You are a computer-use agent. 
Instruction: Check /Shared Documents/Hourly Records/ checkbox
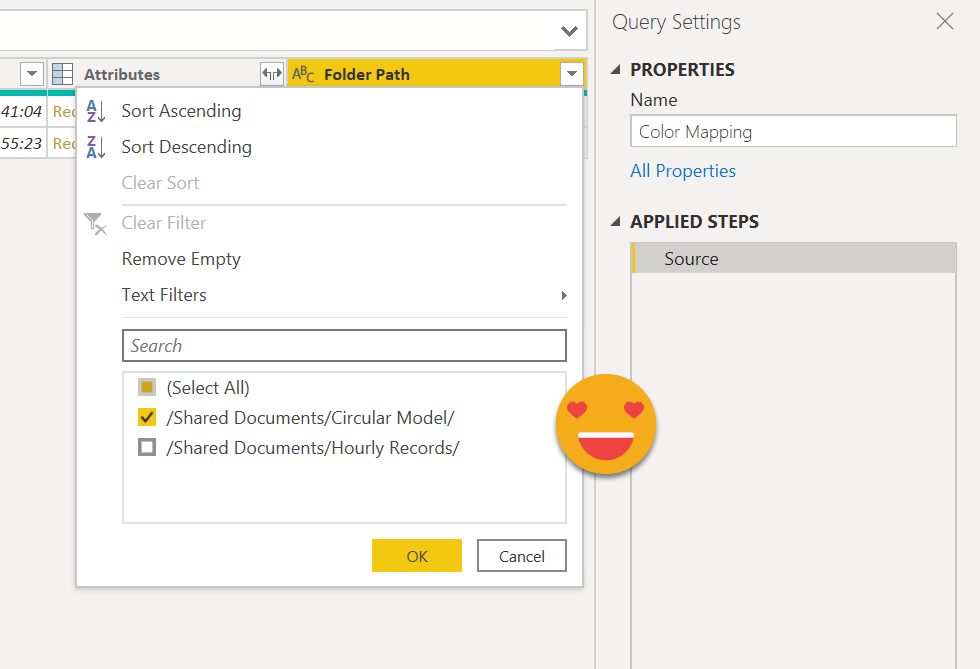(x=147, y=448)
